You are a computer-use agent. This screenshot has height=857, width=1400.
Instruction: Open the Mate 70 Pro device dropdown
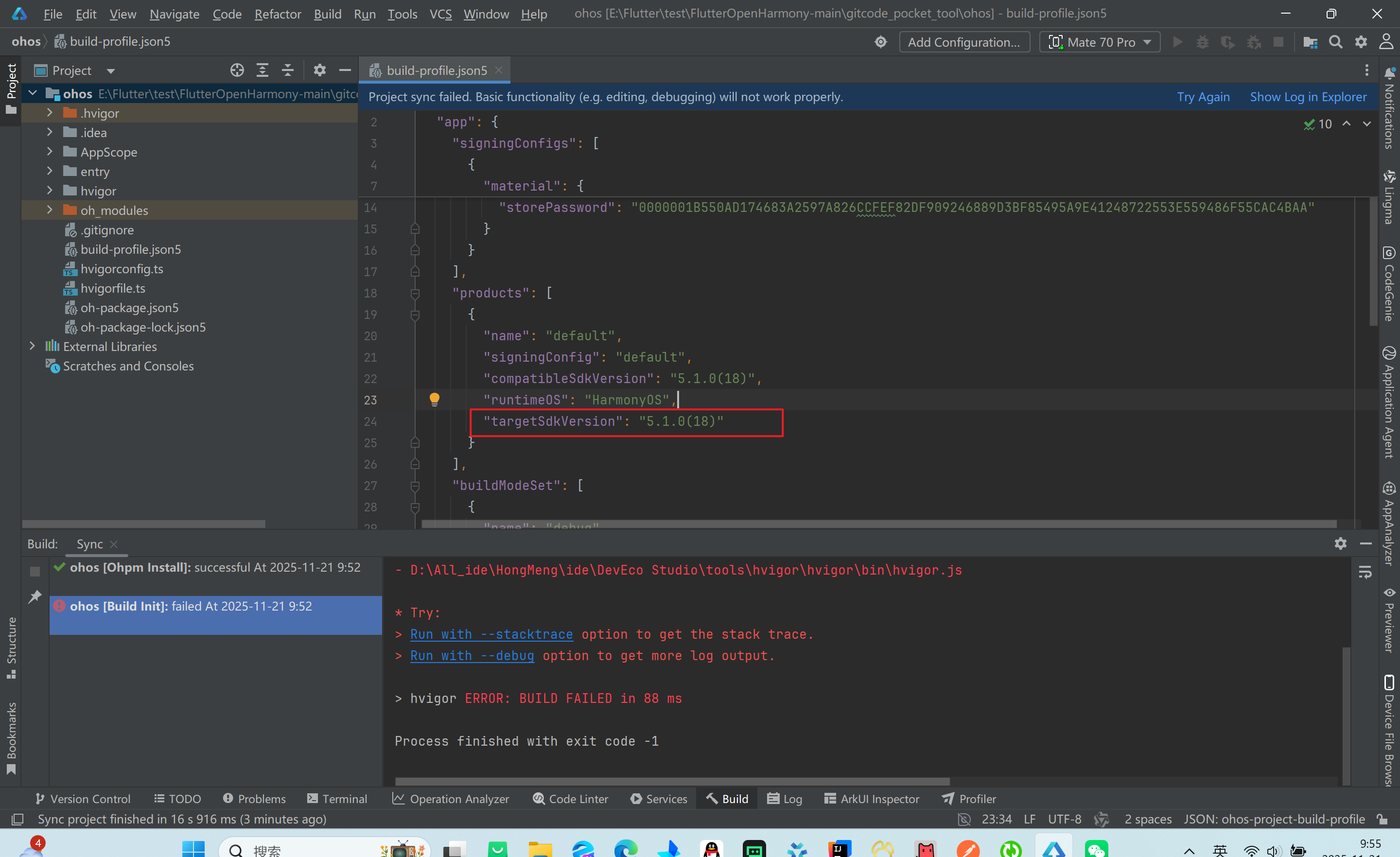point(1100,42)
